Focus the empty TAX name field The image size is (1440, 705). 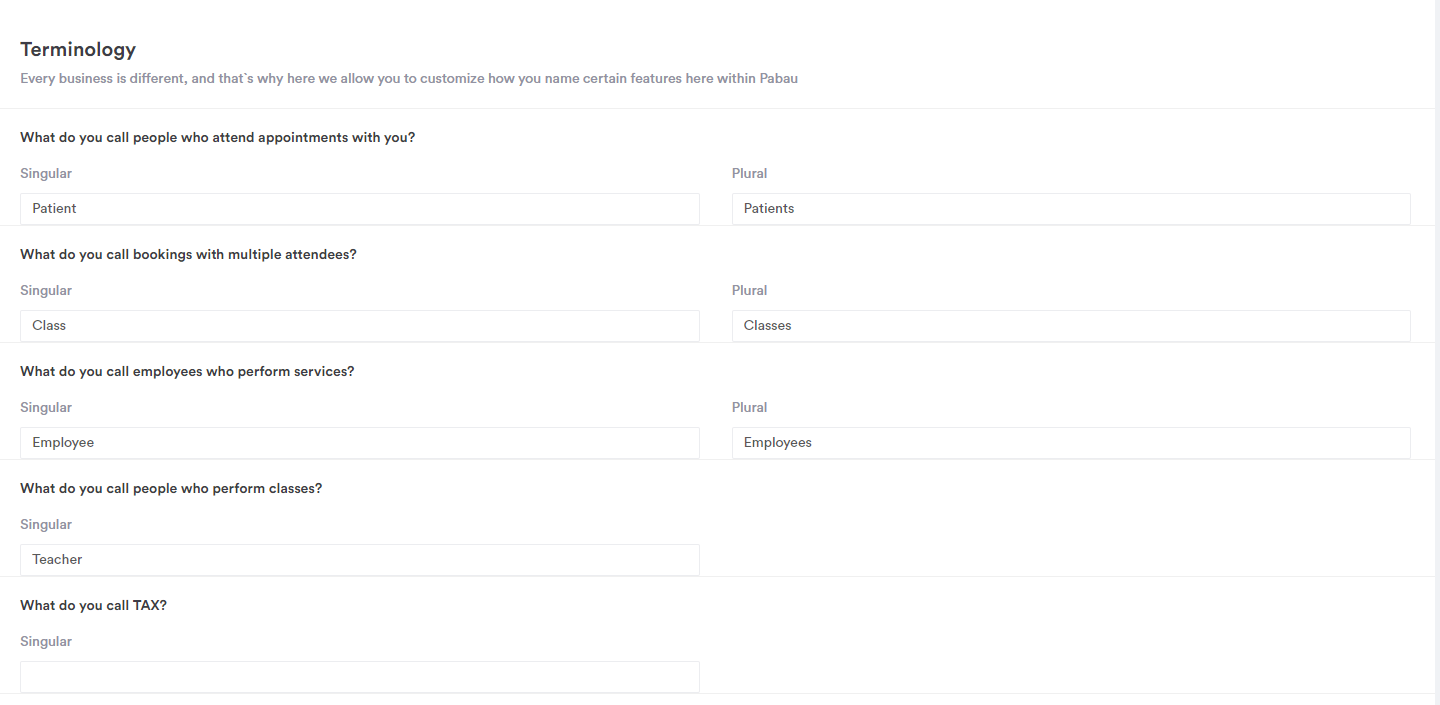pyautogui.click(x=360, y=676)
